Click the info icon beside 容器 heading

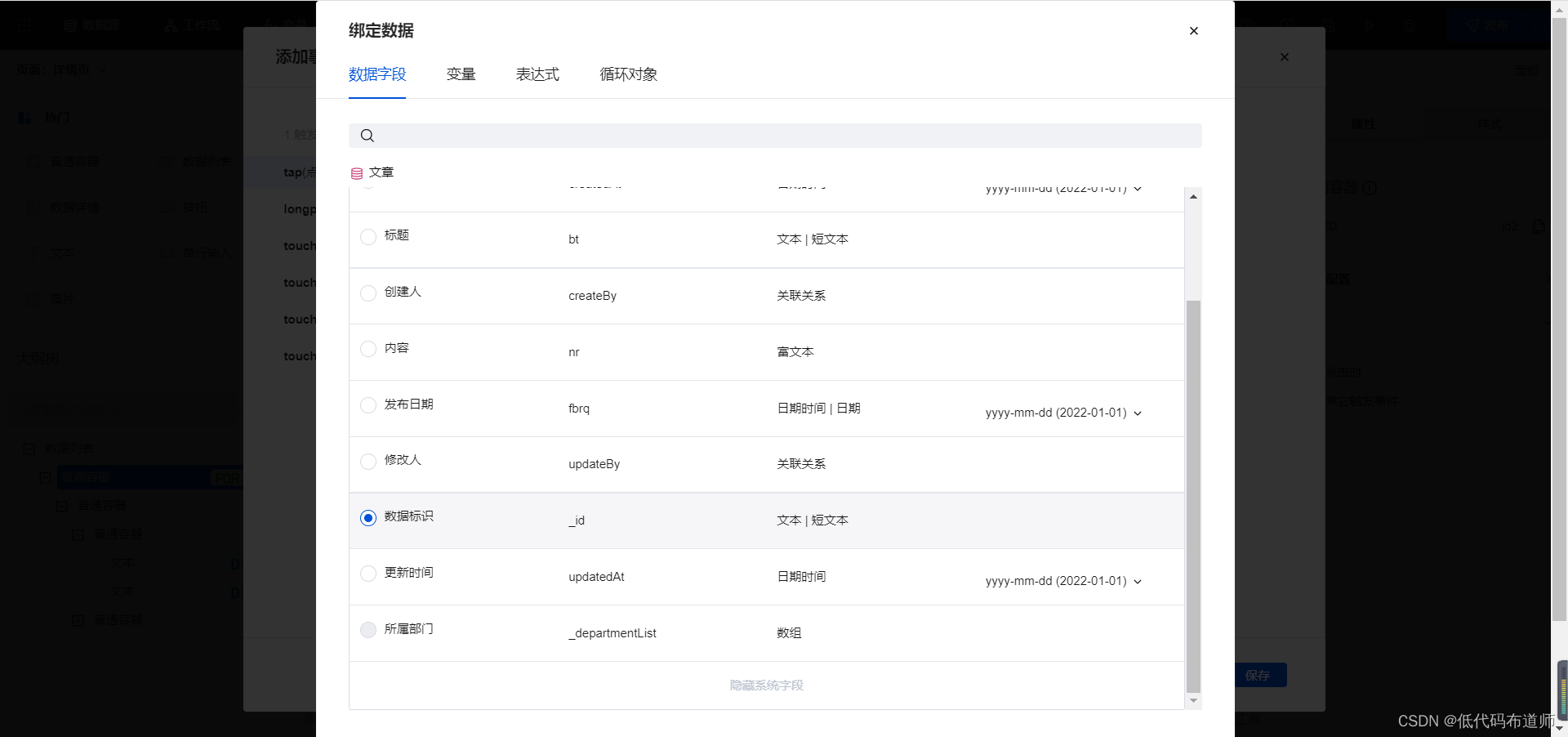coord(1370,188)
